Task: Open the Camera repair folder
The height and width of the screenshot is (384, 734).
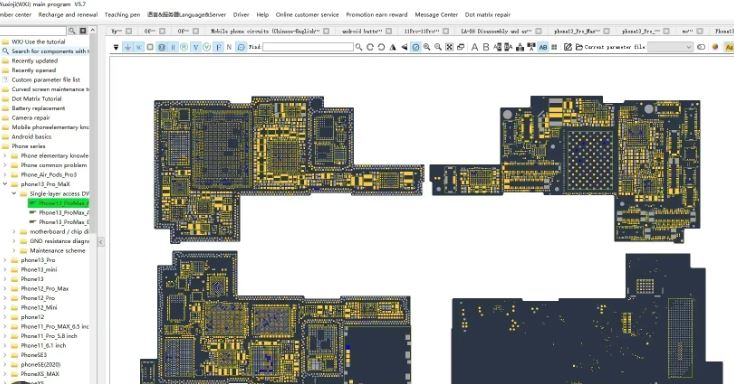Action: (x=30, y=118)
